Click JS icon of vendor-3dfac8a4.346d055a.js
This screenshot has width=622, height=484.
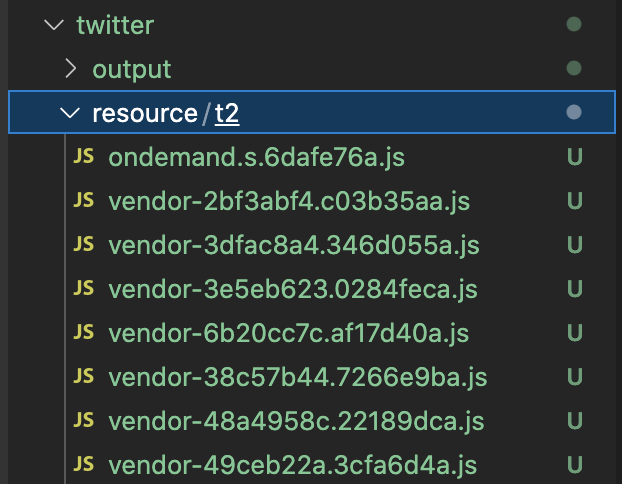click(84, 245)
